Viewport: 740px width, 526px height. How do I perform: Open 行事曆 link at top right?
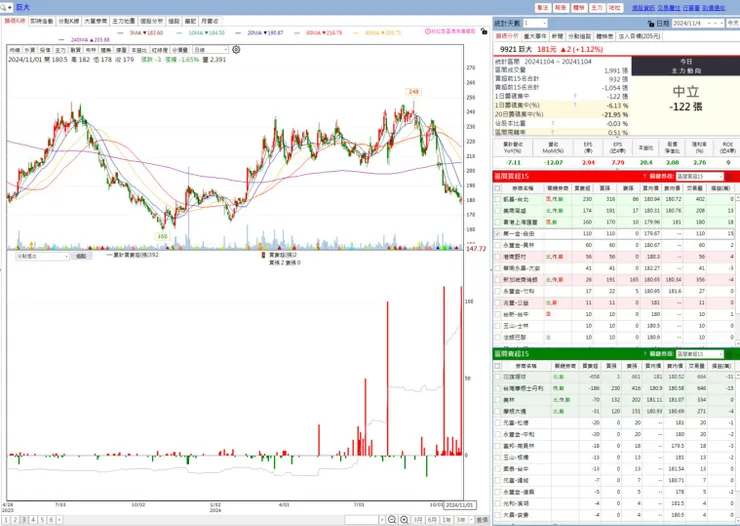click(x=691, y=8)
